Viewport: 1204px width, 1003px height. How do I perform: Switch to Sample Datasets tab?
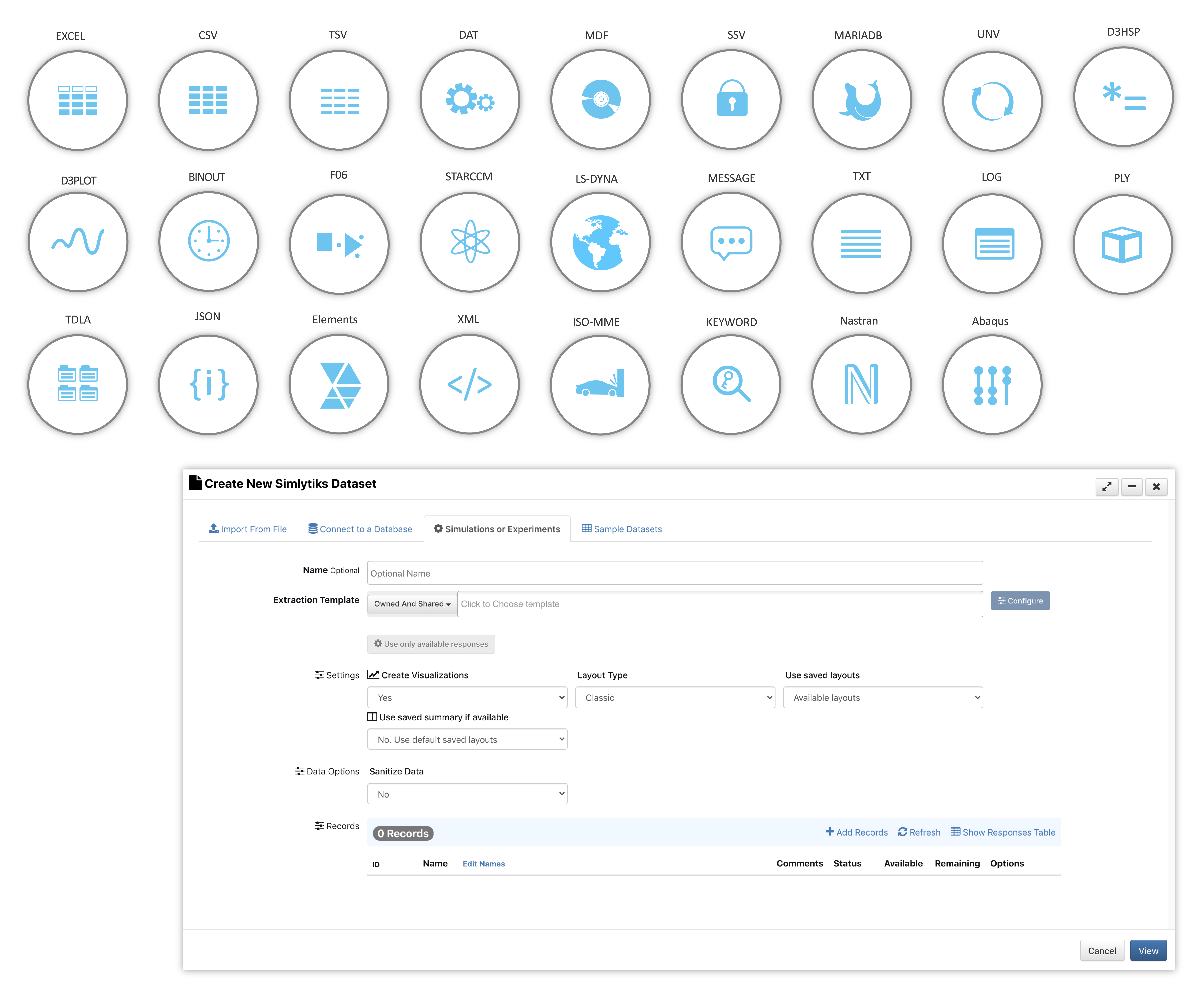(x=622, y=529)
